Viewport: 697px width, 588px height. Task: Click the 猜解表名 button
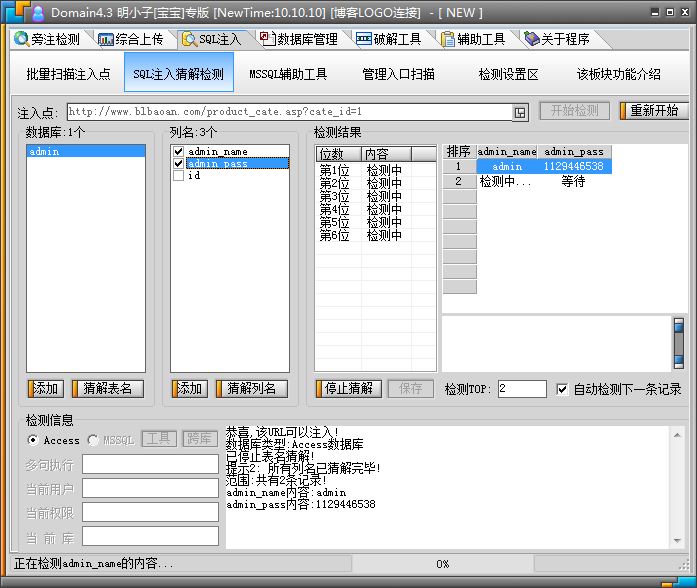pyautogui.click(x=108, y=388)
